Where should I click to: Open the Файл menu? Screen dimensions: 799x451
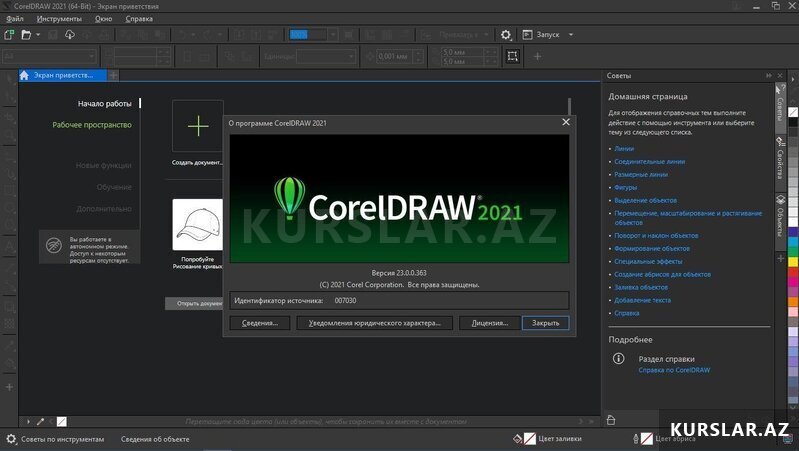(x=15, y=18)
